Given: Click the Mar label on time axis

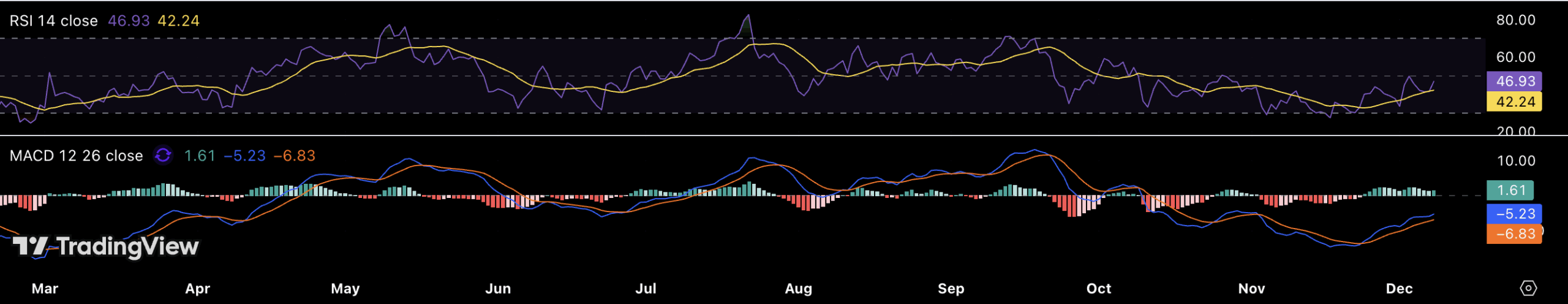Looking at the screenshot, I should pos(45,289).
